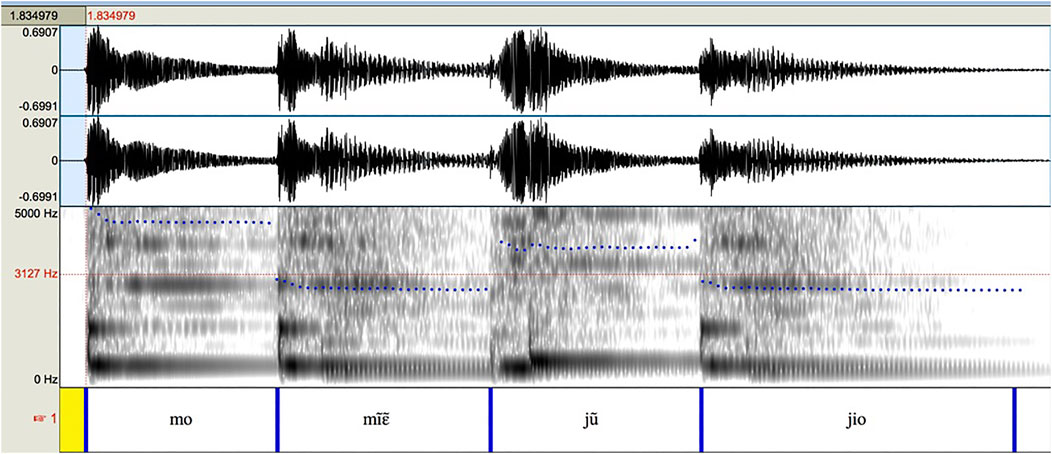Viewport: 1052px width, 454px height.
Task: Click the boundary at end of jio
Action: tap(1014, 420)
